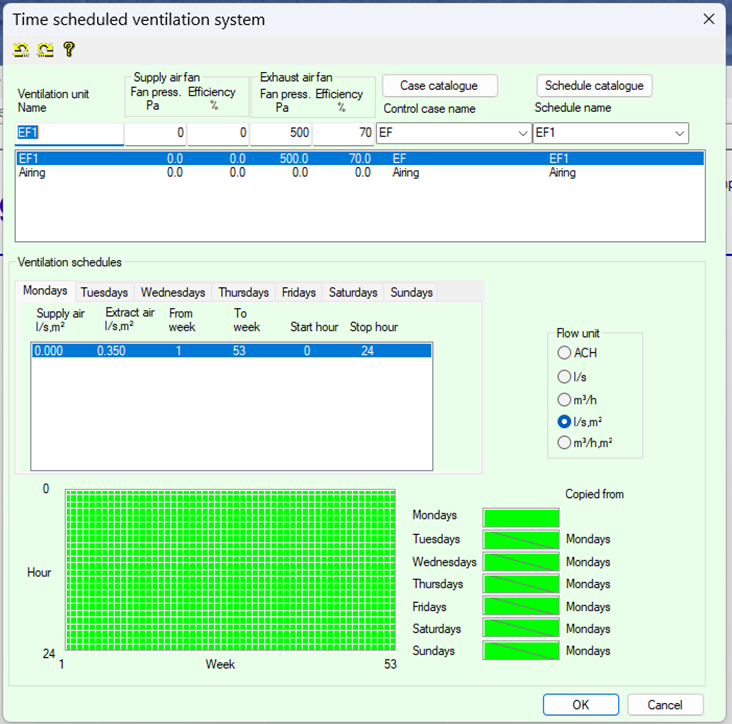Click the Schedule catalogue button
The height and width of the screenshot is (724, 732).
[x=594, y=86]
